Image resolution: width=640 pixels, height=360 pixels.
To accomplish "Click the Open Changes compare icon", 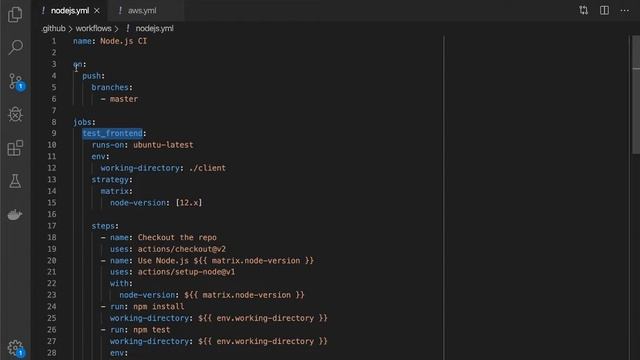I will (583, 10).
